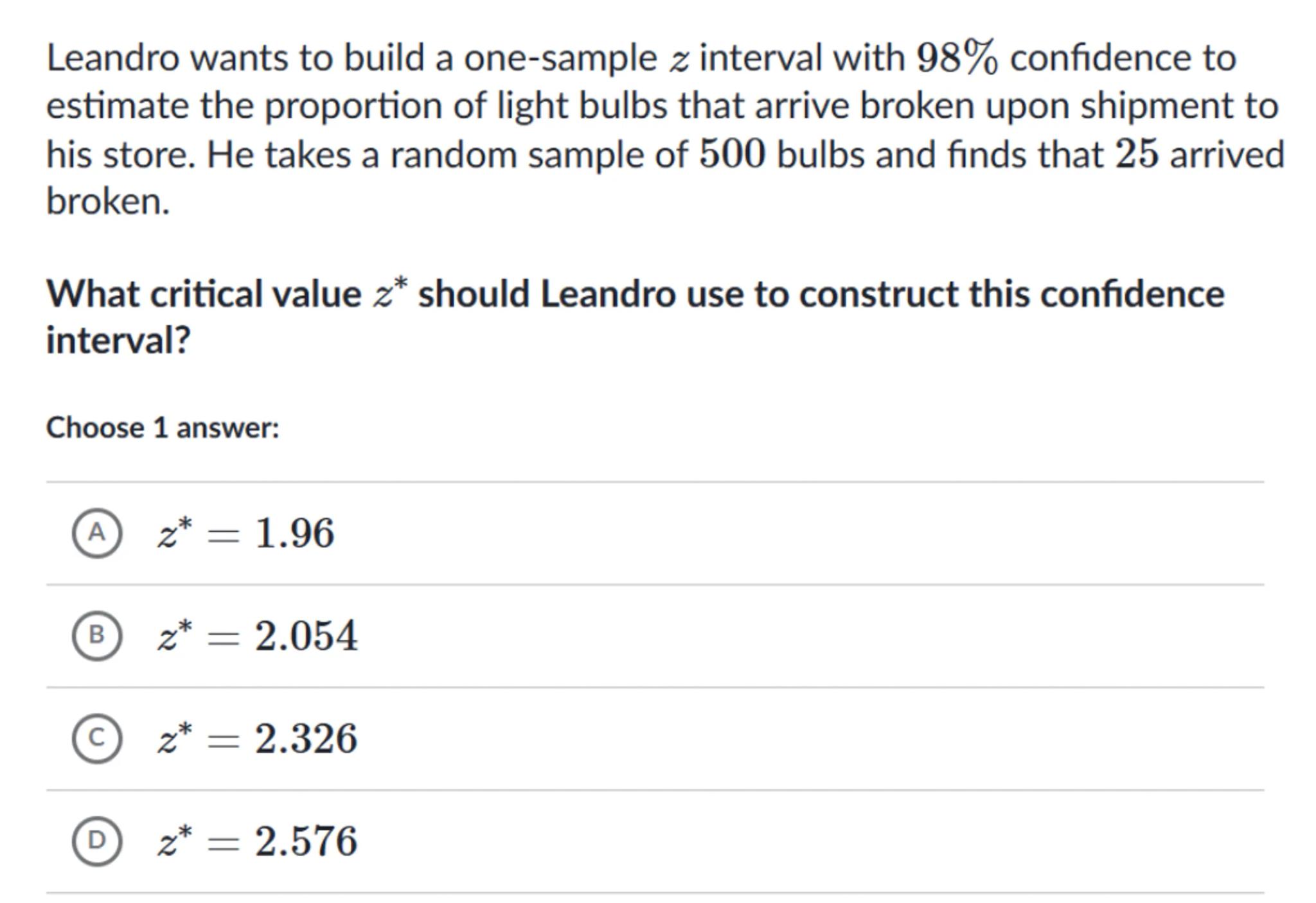Choose radio option C
The height and width of the screenshot is (903, 1316).
[96, 739]
